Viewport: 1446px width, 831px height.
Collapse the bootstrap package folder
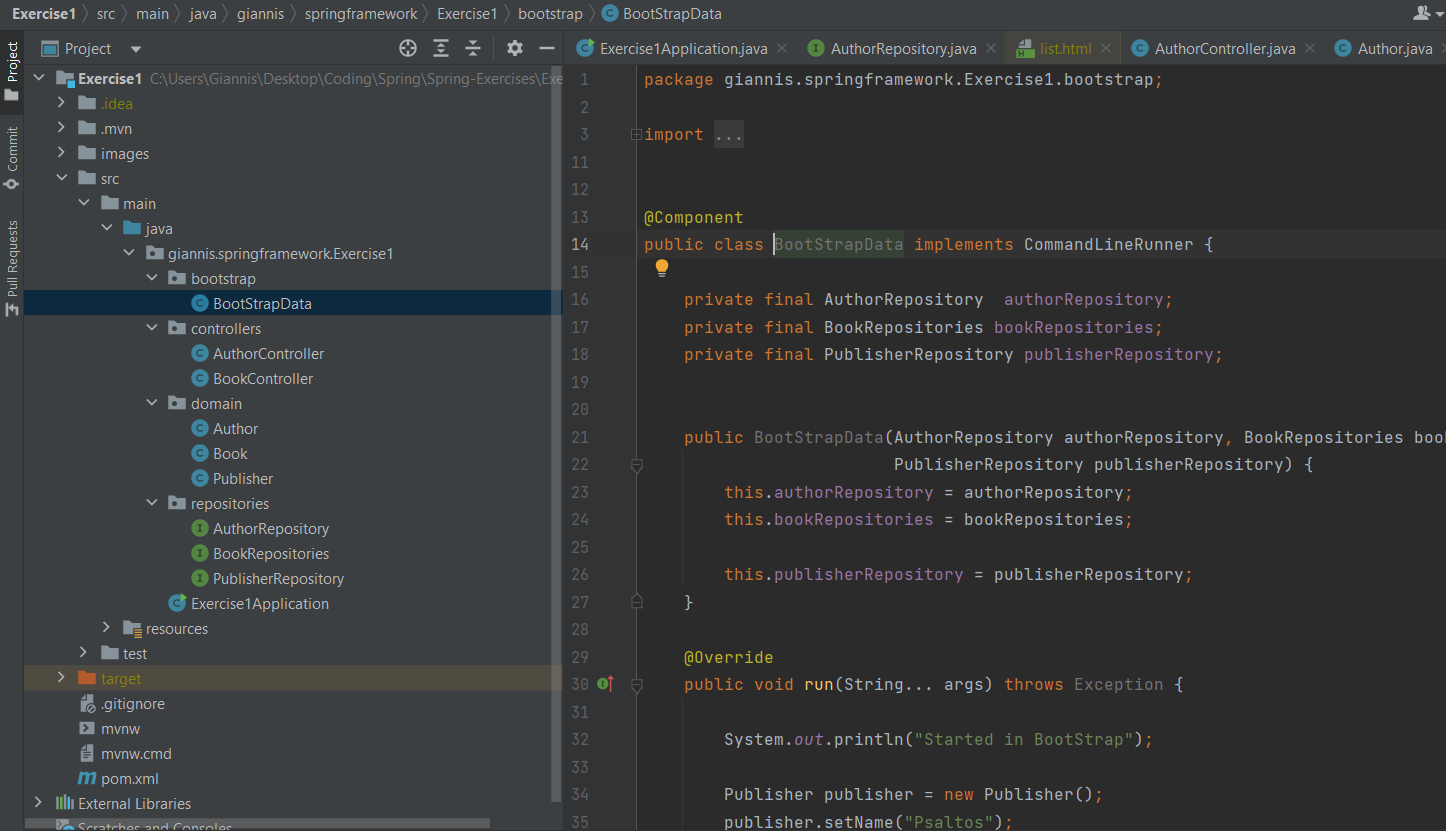pyautogui.click(x=152, y=278)
